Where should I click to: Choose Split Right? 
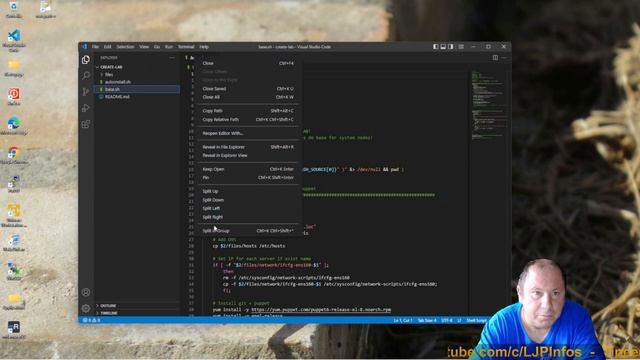click(x=248, y=217)
